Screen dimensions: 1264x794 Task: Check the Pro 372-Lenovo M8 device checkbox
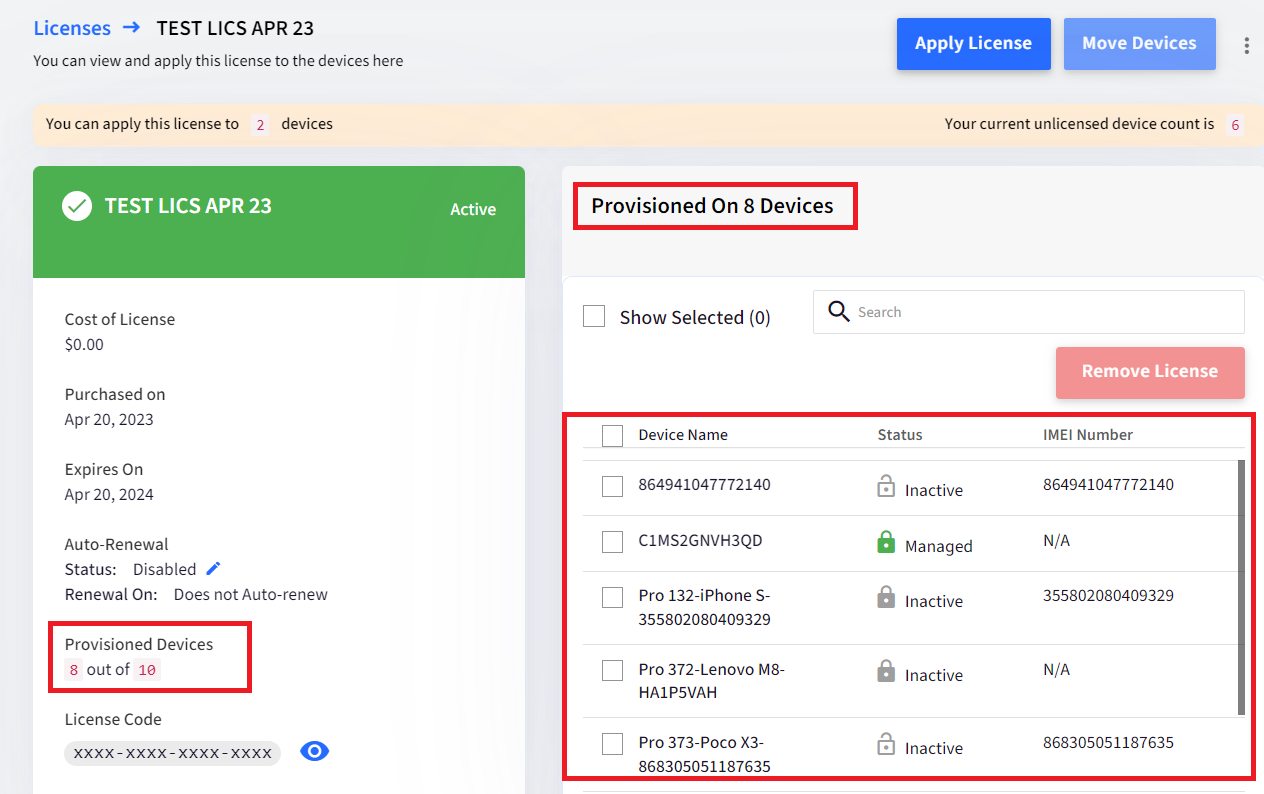coord(612,670)
